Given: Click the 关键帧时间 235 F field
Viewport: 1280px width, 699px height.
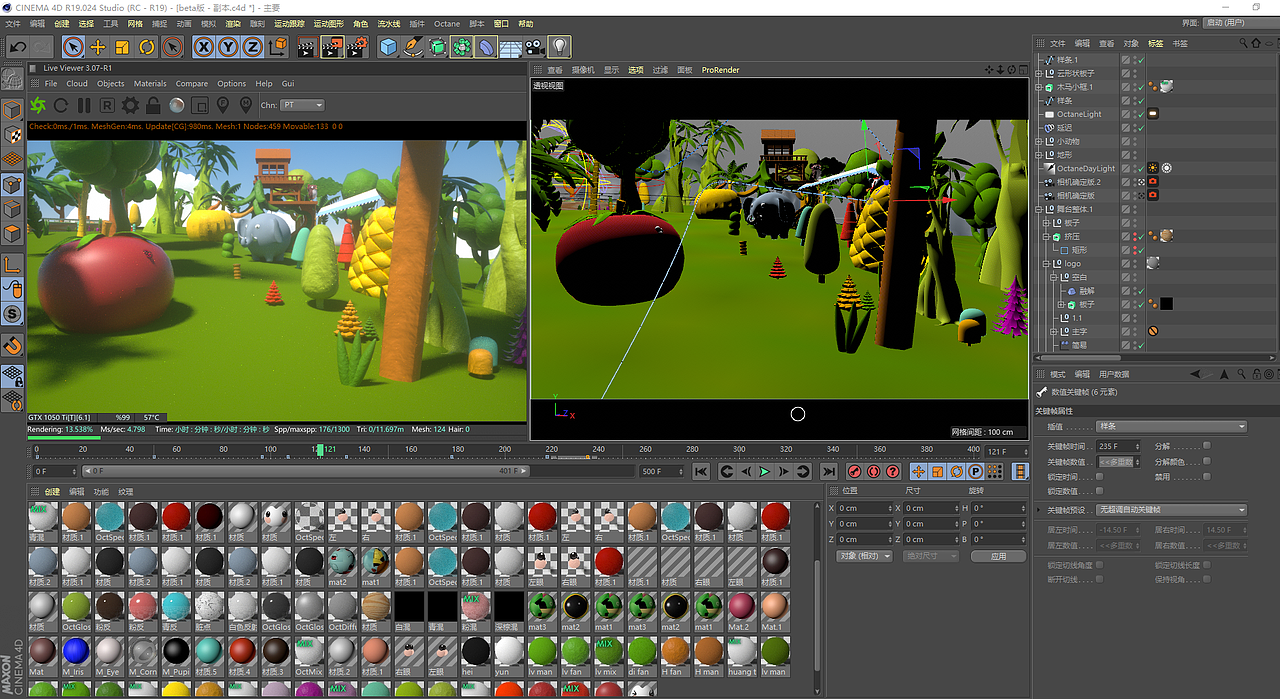Looking at the screenshot, I should [1116, 447].
